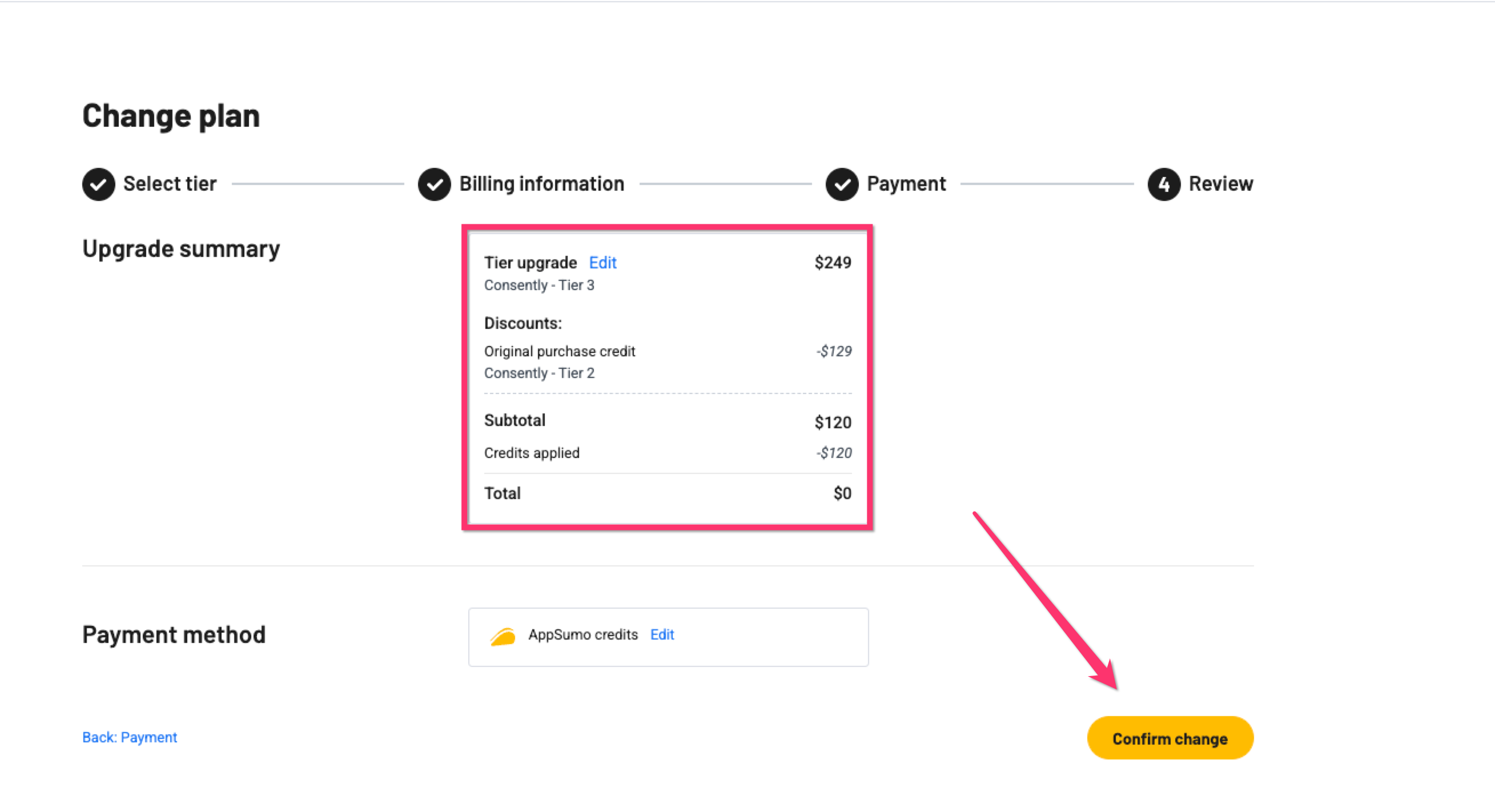Click the $249 tier upgrade price
This screenshot has height=812, width=1495.
(832, 263)
